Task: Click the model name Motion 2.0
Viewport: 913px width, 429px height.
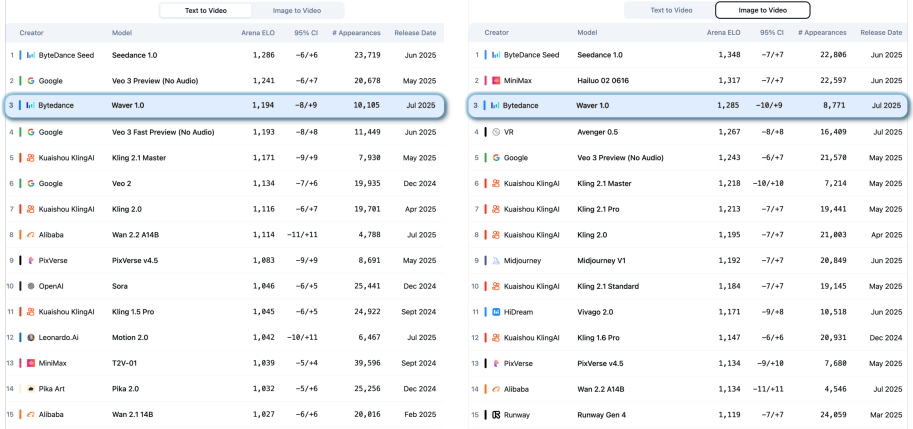Action: coord(130,338)
